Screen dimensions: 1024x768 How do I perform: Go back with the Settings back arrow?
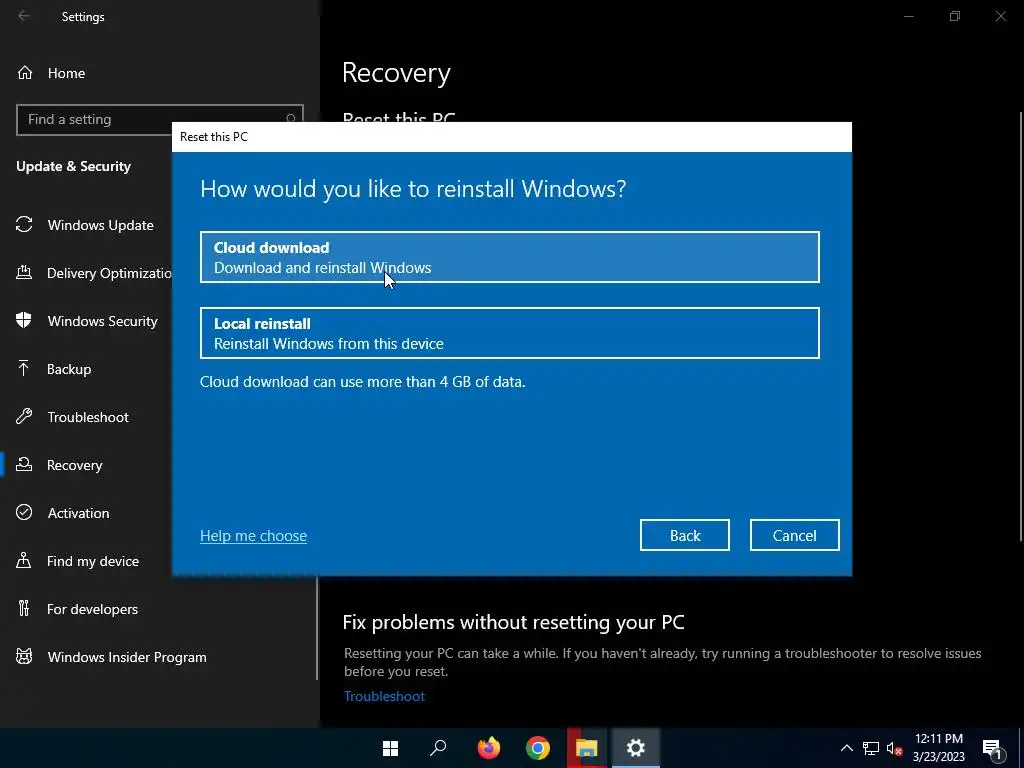tap(24, 16)
